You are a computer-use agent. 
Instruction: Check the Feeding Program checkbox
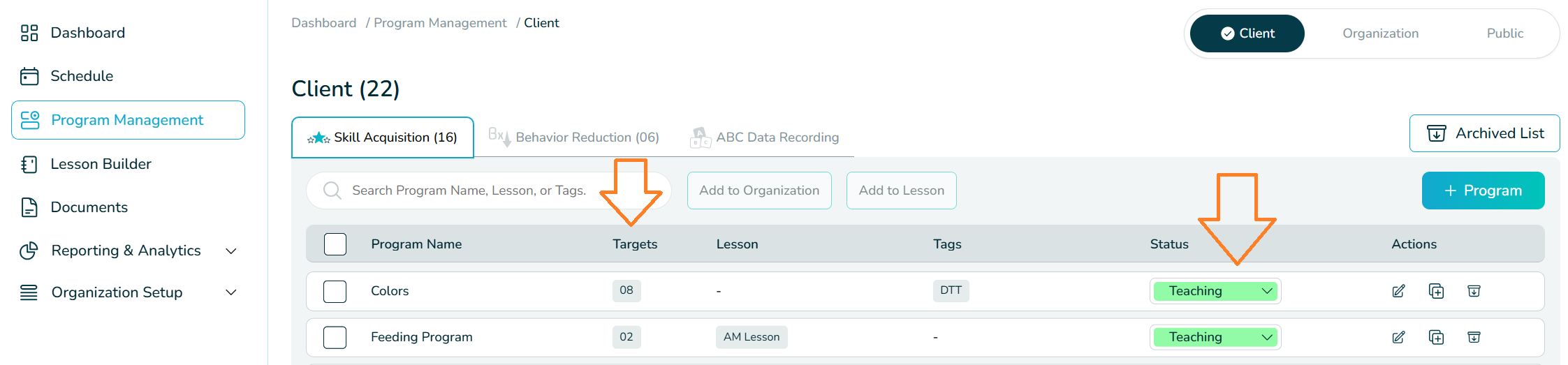tap(335, 337)
